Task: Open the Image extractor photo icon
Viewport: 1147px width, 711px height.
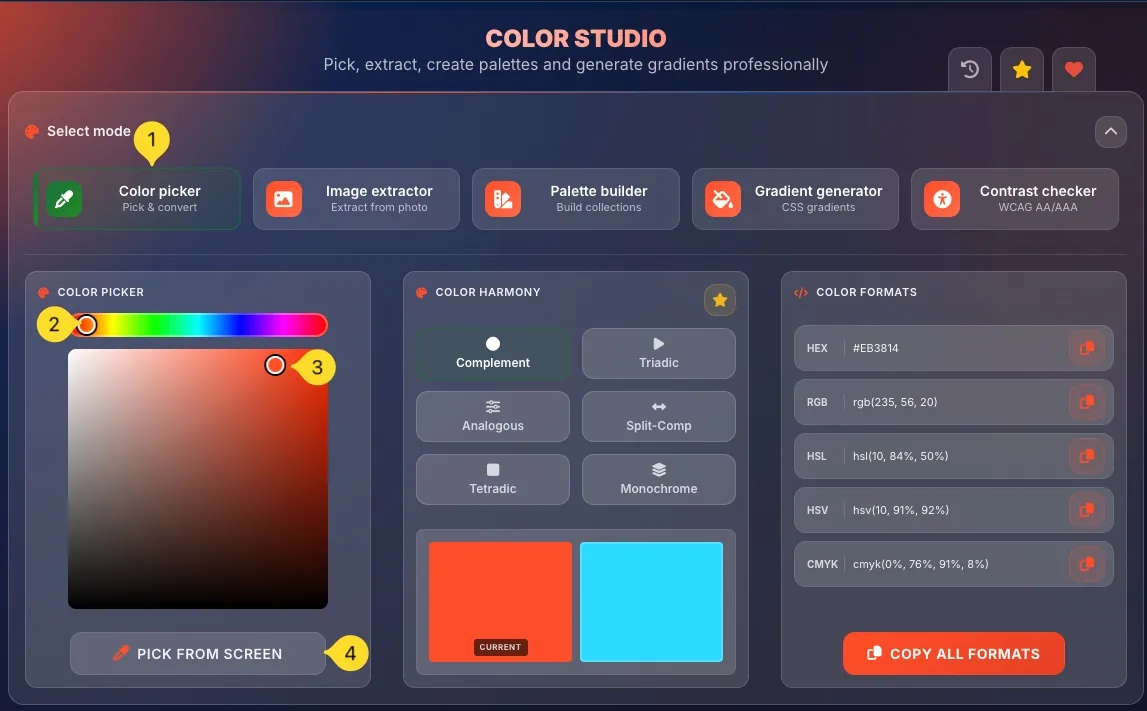Action: pyautogui.click(x=283, y=199)
